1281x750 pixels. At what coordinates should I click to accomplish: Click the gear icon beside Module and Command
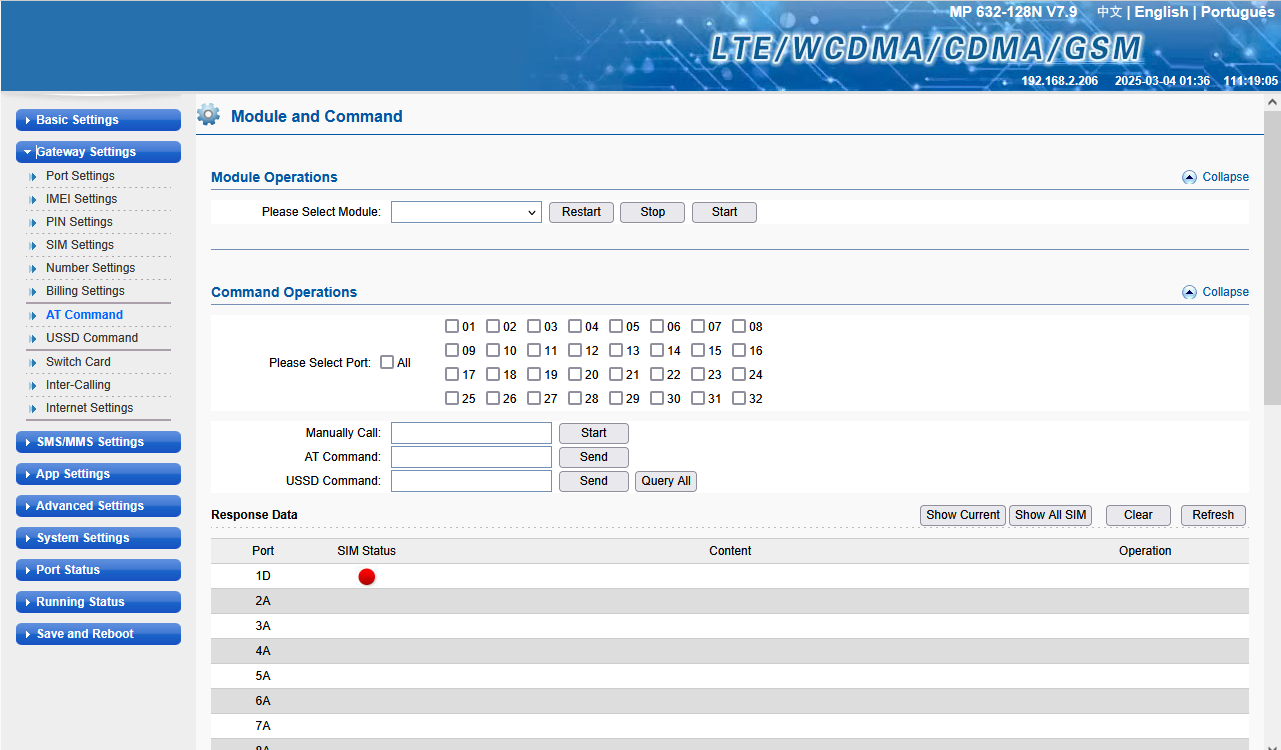tap(208, 115)
